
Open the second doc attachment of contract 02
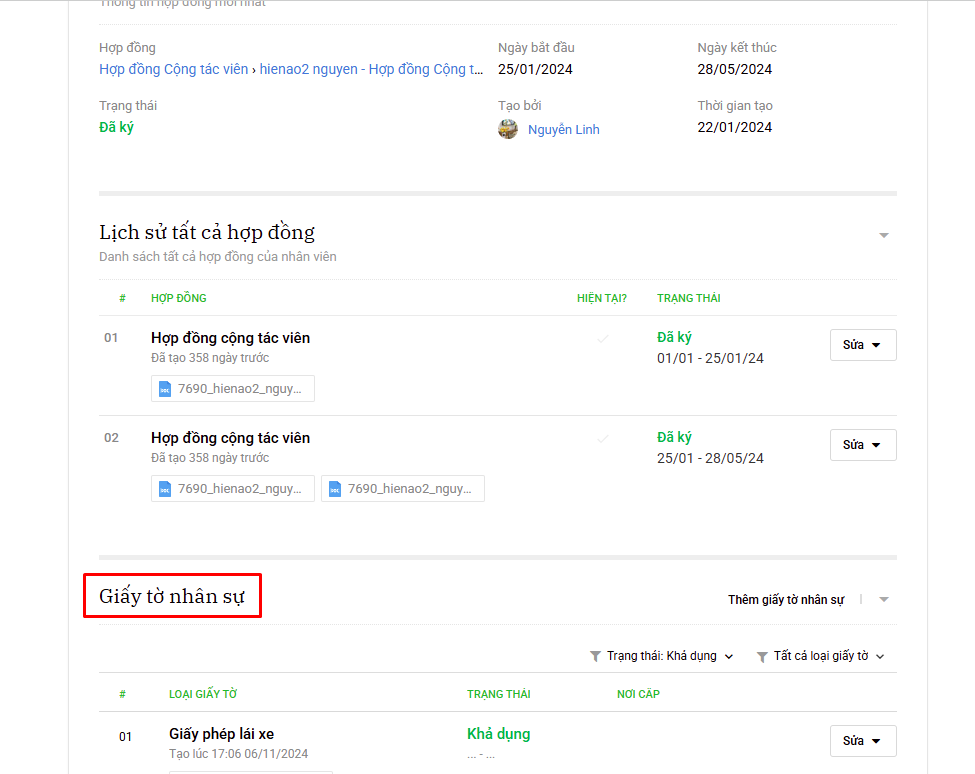pos(403,489)
